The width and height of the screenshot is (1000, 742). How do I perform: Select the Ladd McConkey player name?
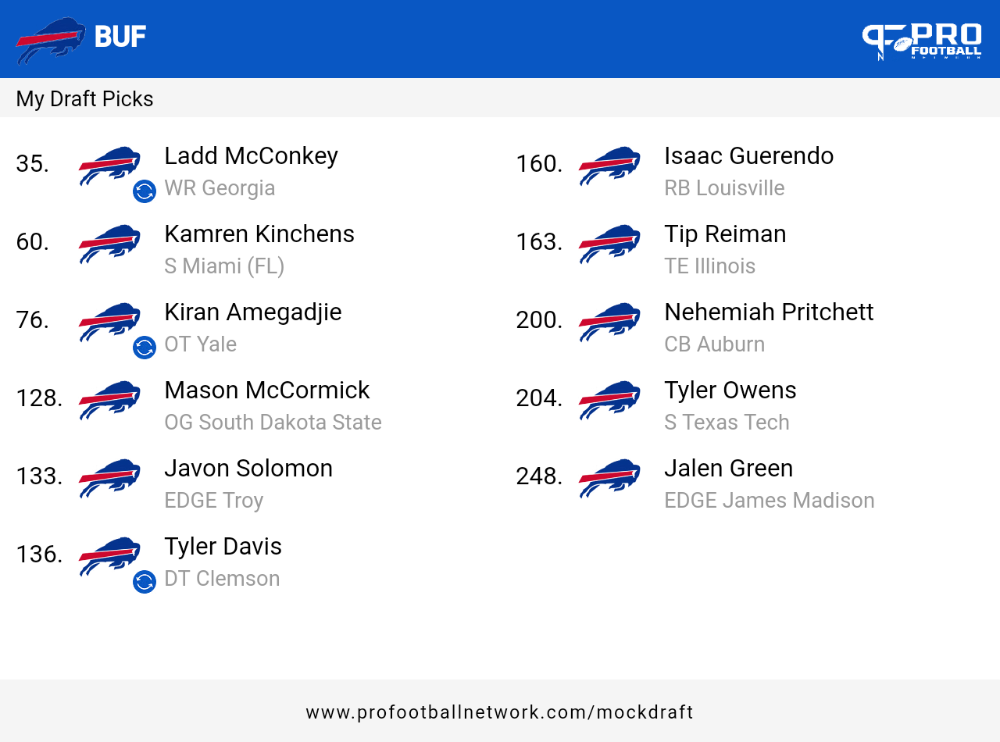[x=251, y=156]
